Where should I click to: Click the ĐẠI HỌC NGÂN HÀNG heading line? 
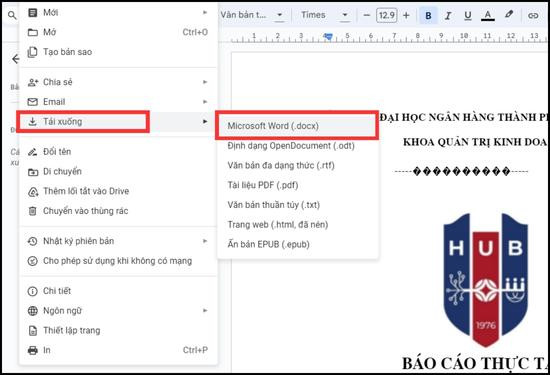pos(463,117)
